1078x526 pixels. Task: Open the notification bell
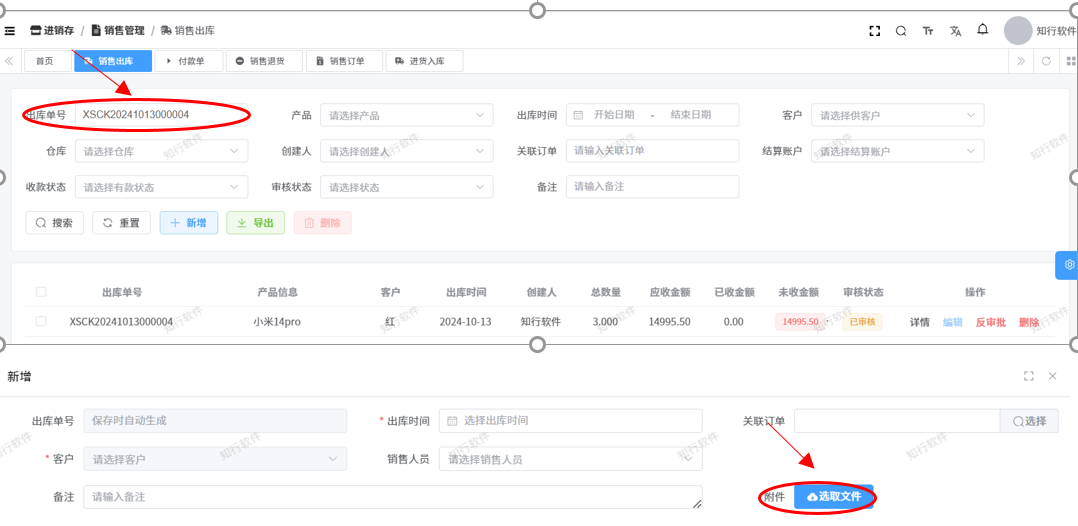pos(983,30)
